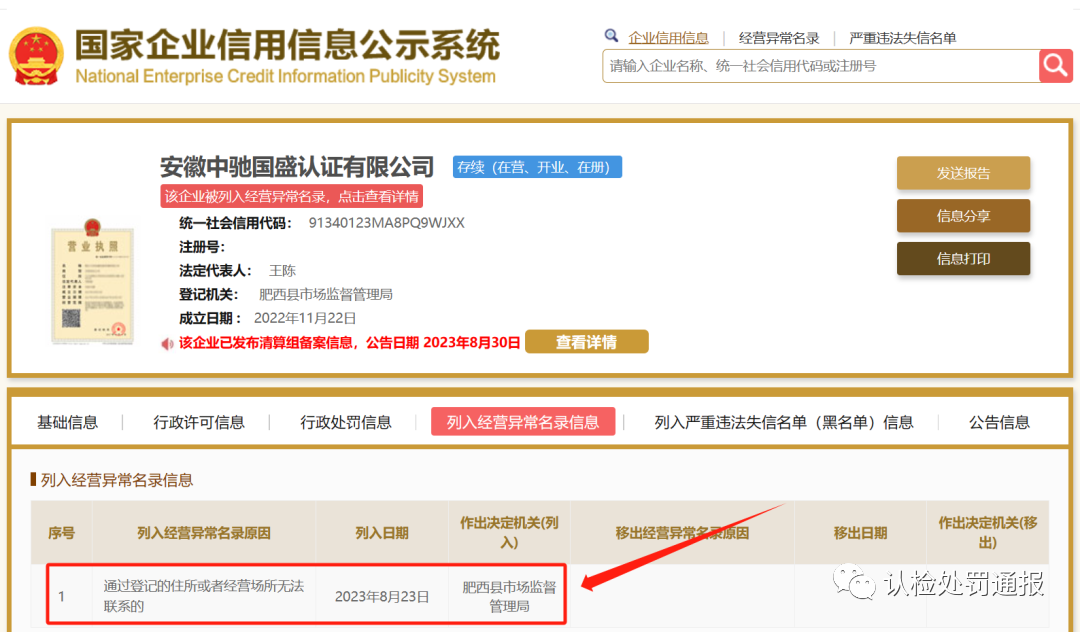Open the 列入经营异常名录信息 tab
1080x632 pixels.
coord(523,422)
